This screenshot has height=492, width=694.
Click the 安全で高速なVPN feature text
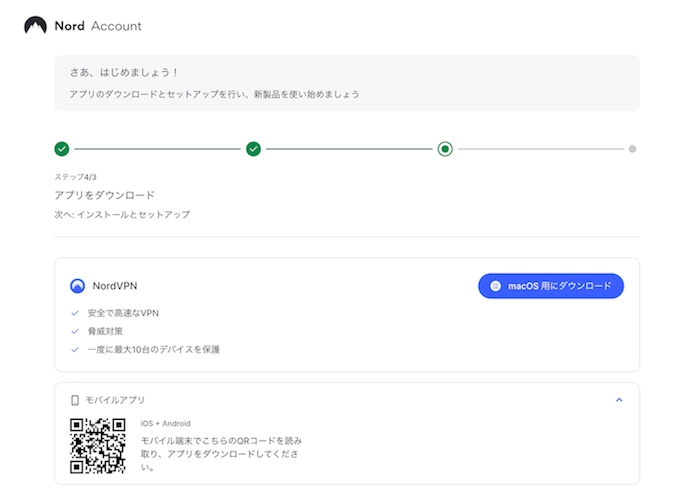click(123, 313)
